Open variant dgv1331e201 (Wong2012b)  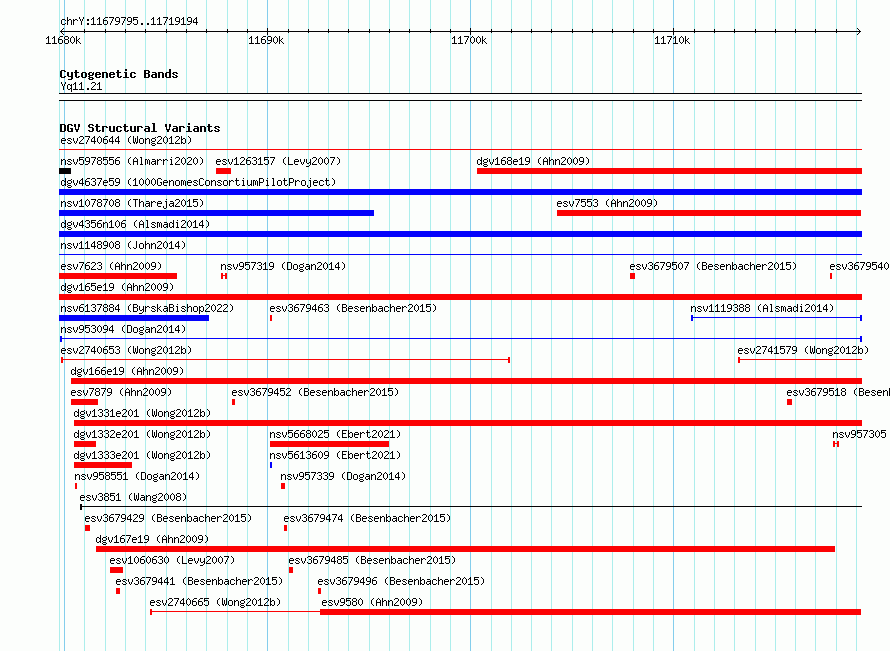(x=142, y=413)
